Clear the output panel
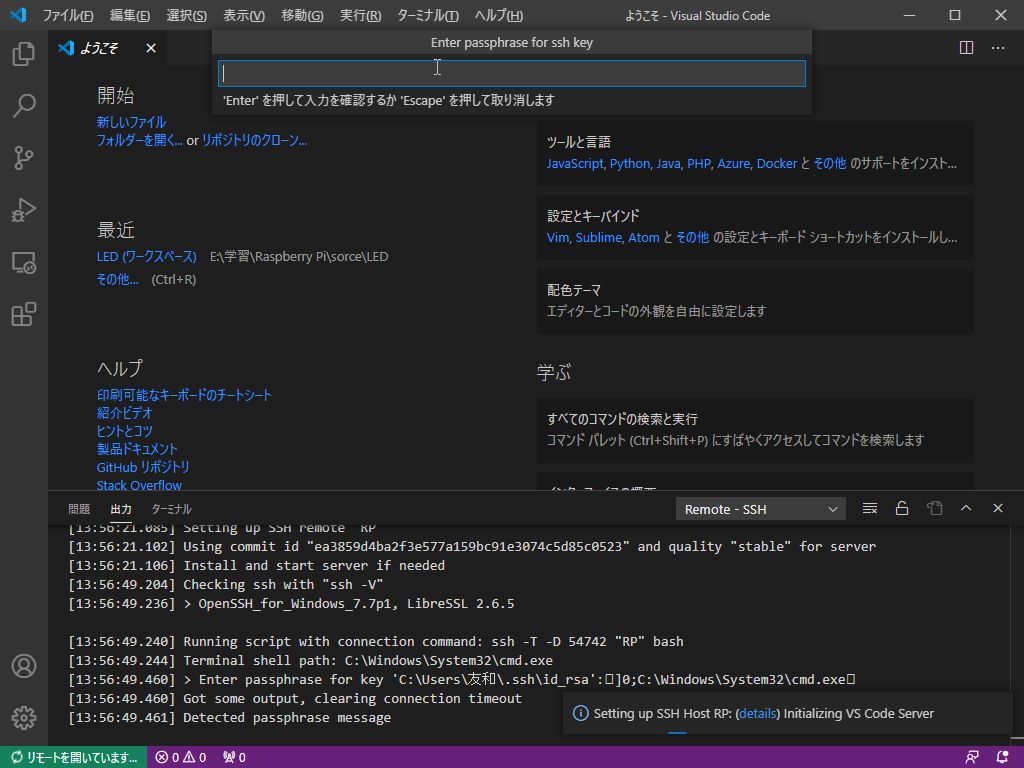The height and width of the screenshot is (768, 1024). [x=869, y=508]
